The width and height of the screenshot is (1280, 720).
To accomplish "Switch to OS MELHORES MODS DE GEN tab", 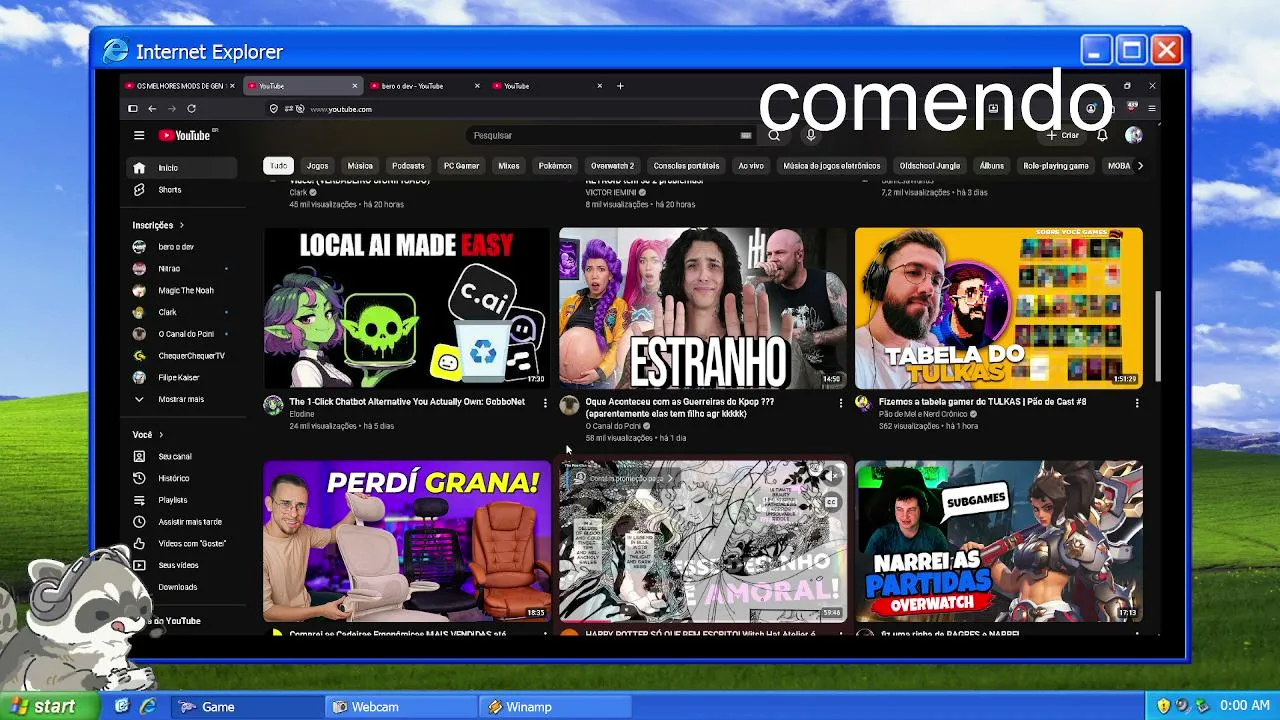I will (180, 86).
